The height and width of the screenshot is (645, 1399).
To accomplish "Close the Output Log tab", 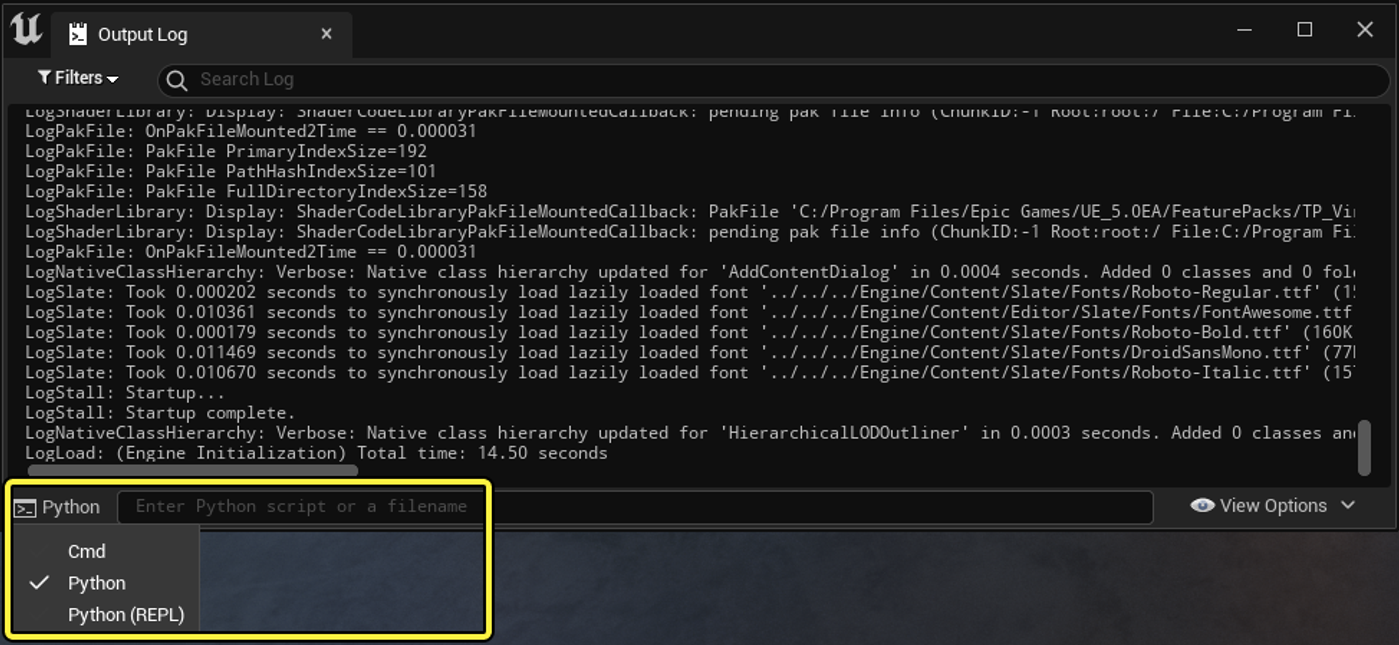I will 326,33.
